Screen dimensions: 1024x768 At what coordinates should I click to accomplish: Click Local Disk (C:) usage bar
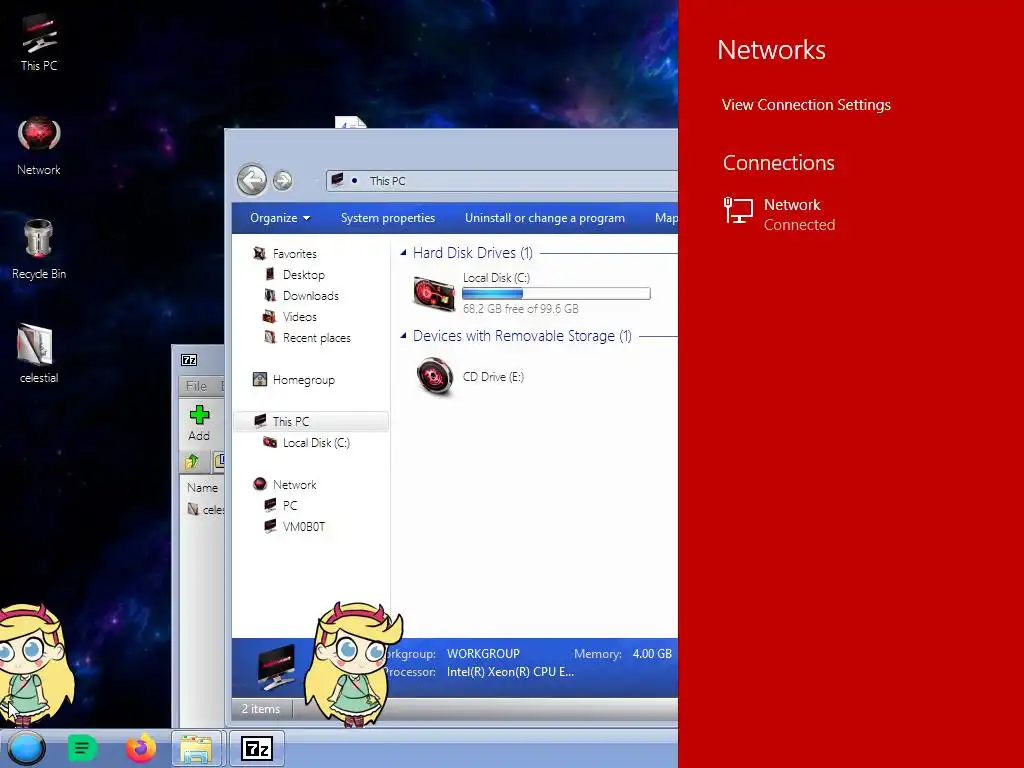(x=556, y=293)
